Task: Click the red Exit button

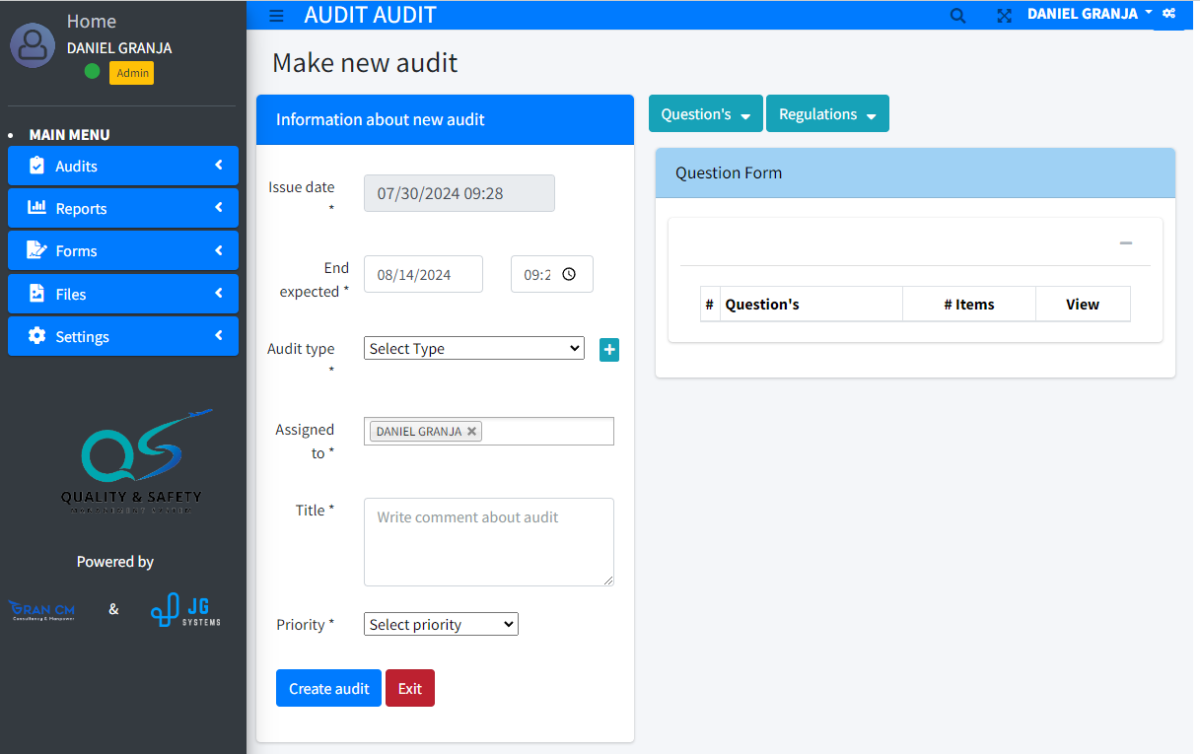Action: (410, 688)
